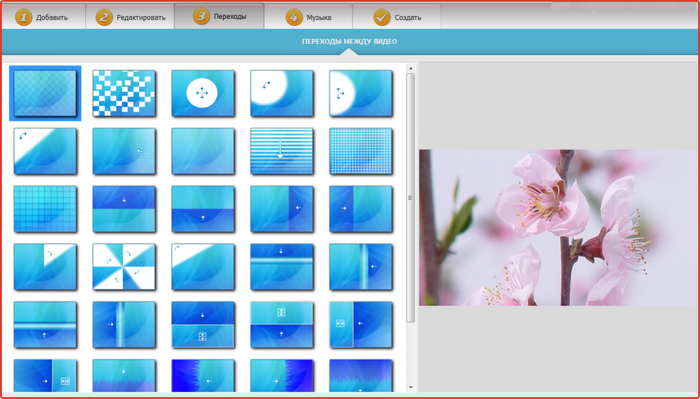The height and width of the screenshot is (399, 700).
Task: Choose the left-side half circle transition
Action: [x=361, y=93]
